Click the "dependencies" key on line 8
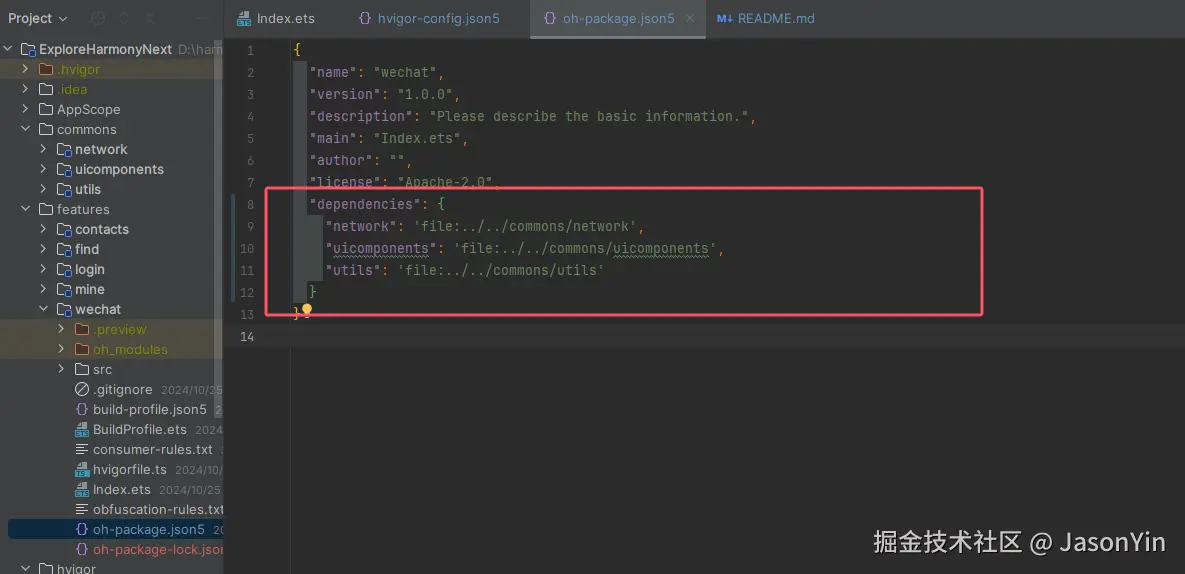1185x574 pixels. tap(363, 204)
